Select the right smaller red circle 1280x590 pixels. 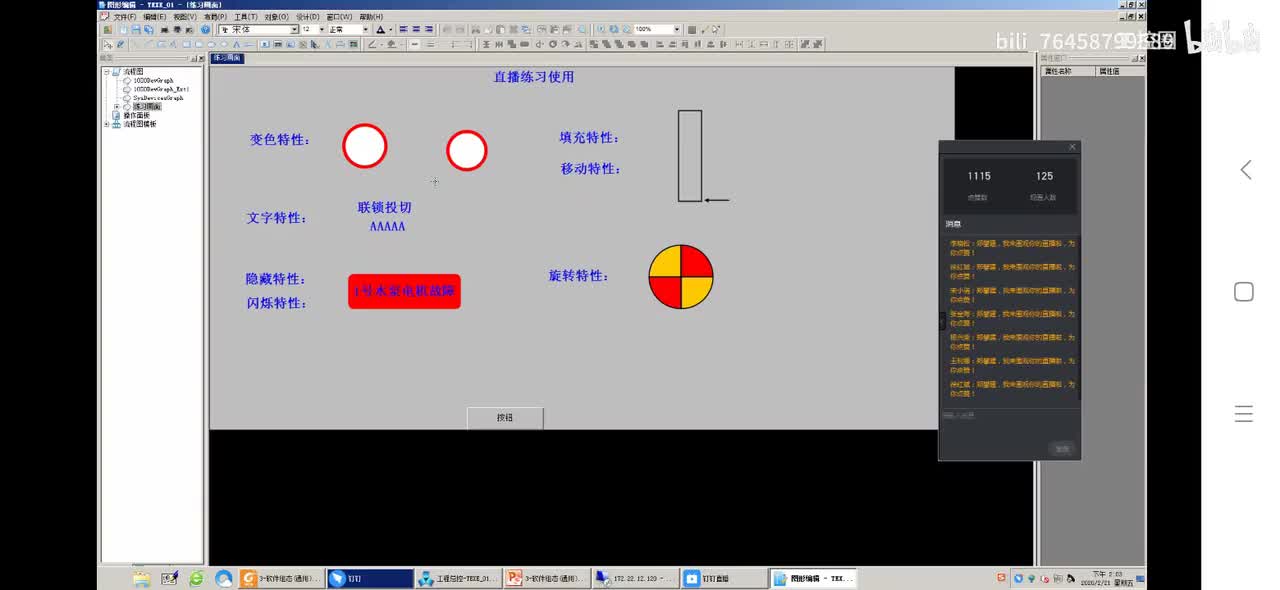click(467, 151)
